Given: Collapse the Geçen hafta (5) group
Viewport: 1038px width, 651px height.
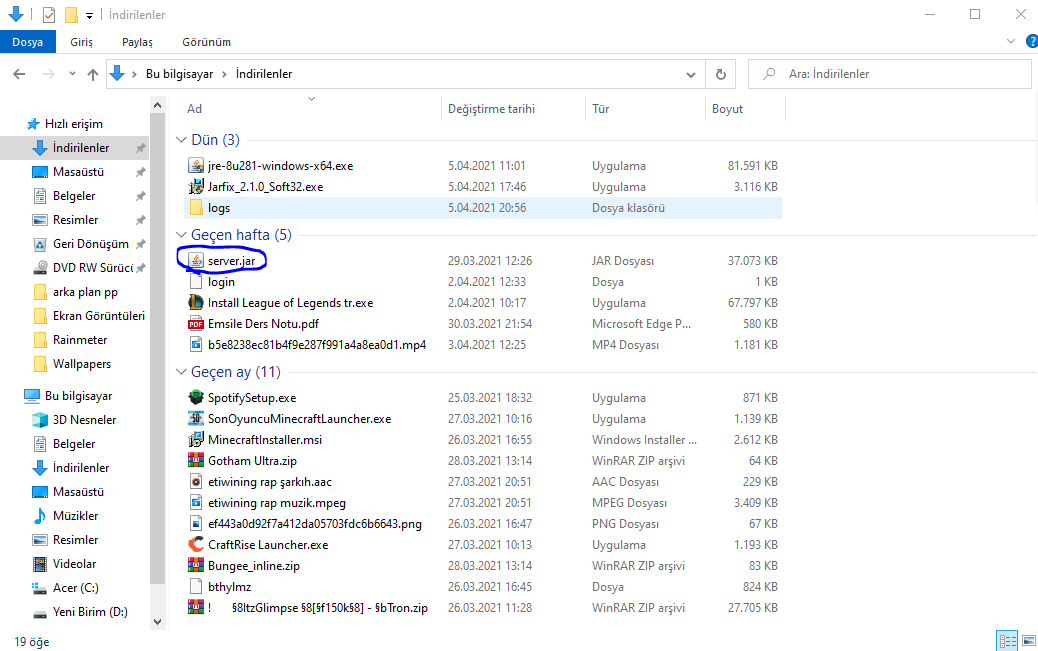Looking at the screenshot, I should [x=181, y=235].
